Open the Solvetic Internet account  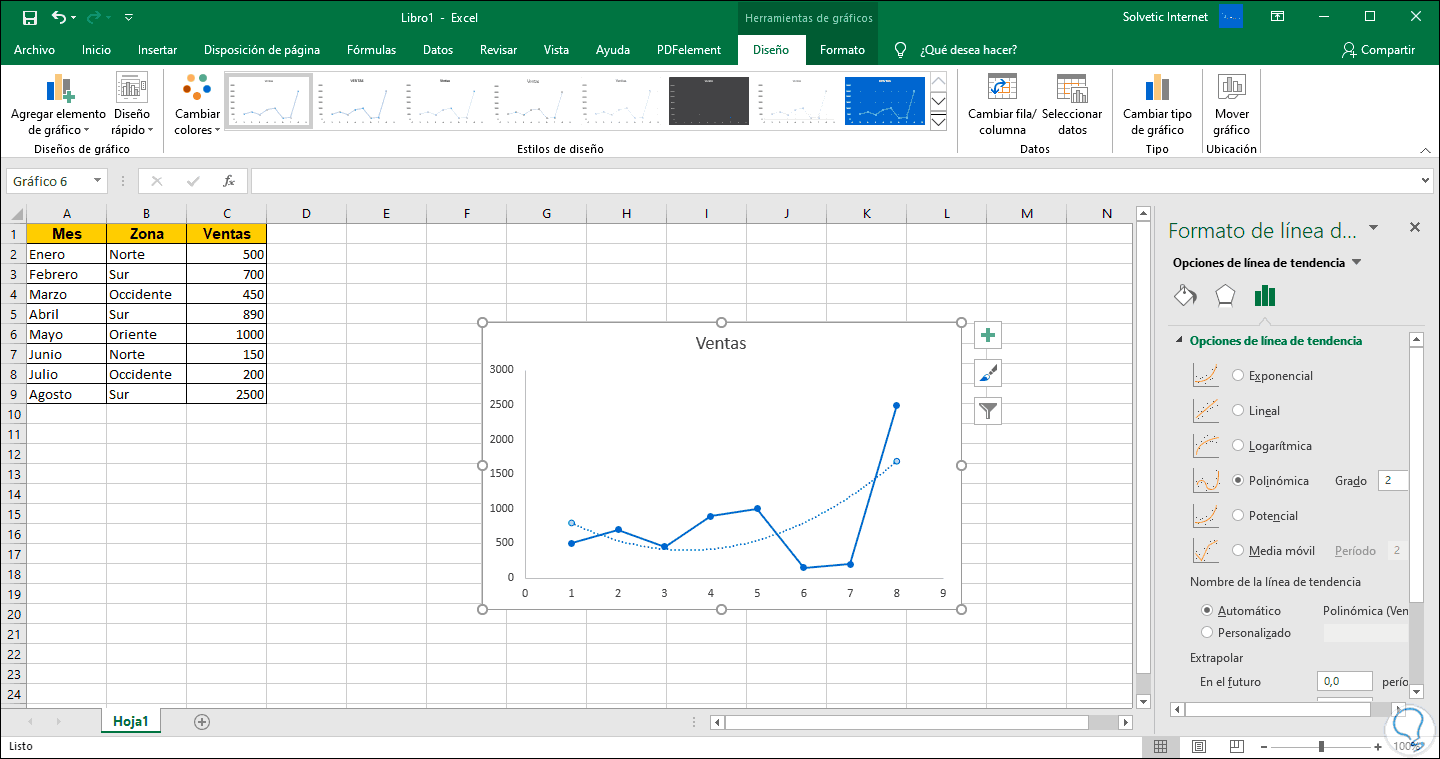(x=1165, y=17)
